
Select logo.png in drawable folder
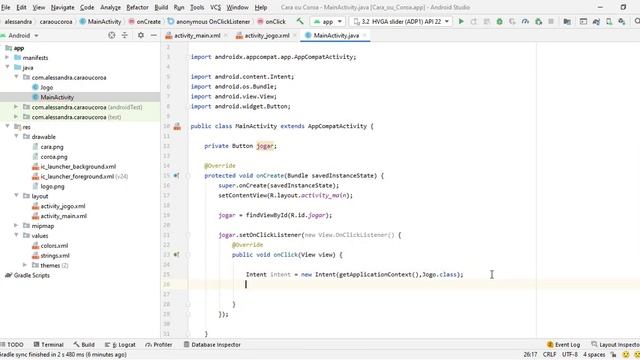coord(52,186)
